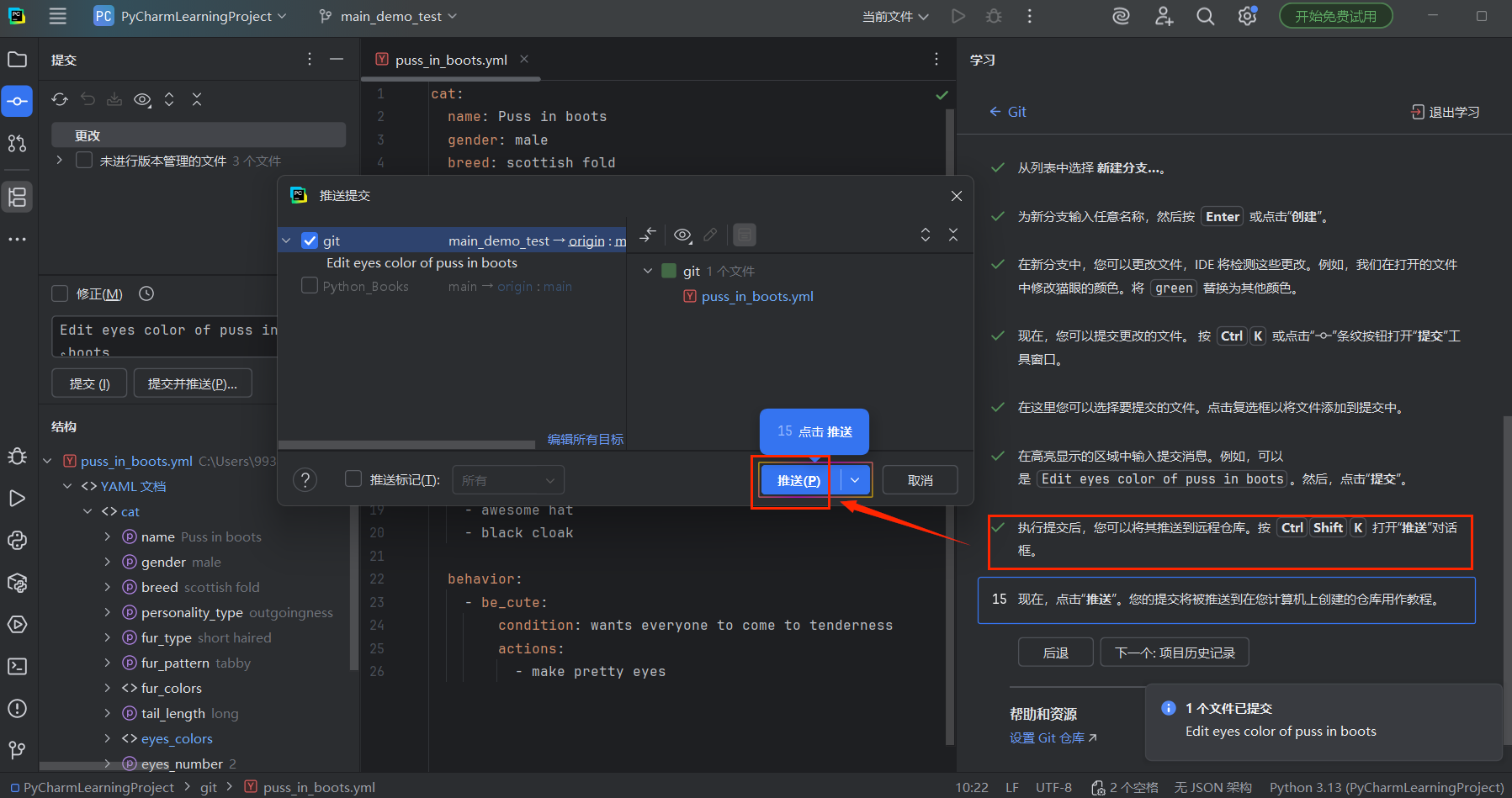Screen dimensions: 1512x798
Task: Select puss_in_boots.yml editor tab
Action: pos(450,60)
